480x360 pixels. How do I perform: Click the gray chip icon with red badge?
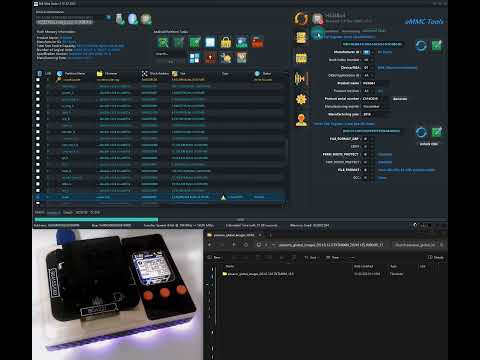(x=318, y=19)
